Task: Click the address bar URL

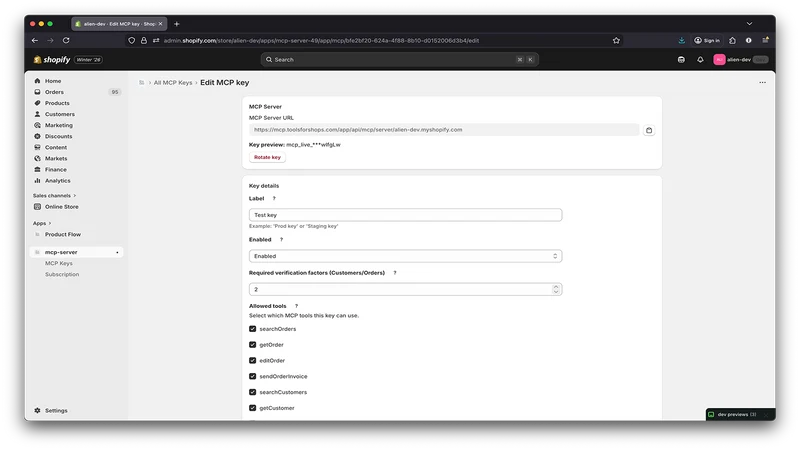Action: coord(321,40)
